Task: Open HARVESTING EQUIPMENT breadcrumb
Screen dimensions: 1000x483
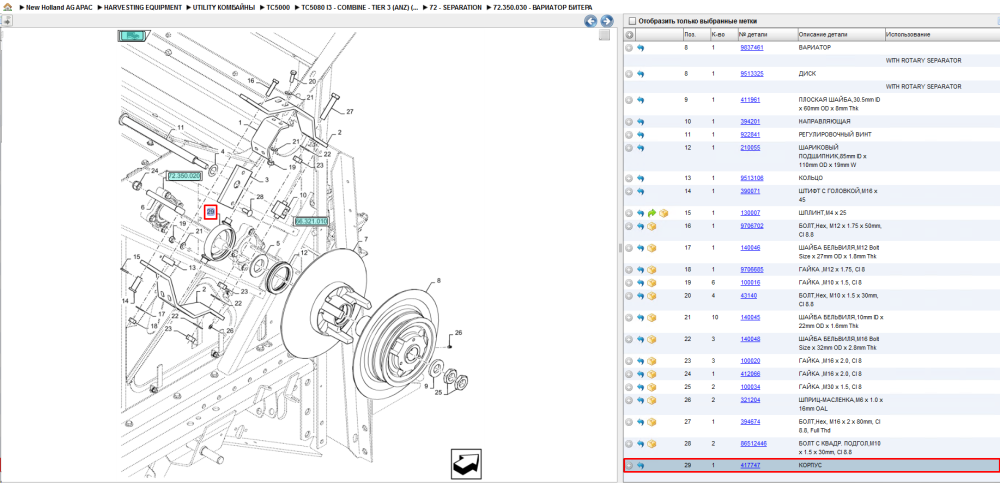Action: (143, 7)
